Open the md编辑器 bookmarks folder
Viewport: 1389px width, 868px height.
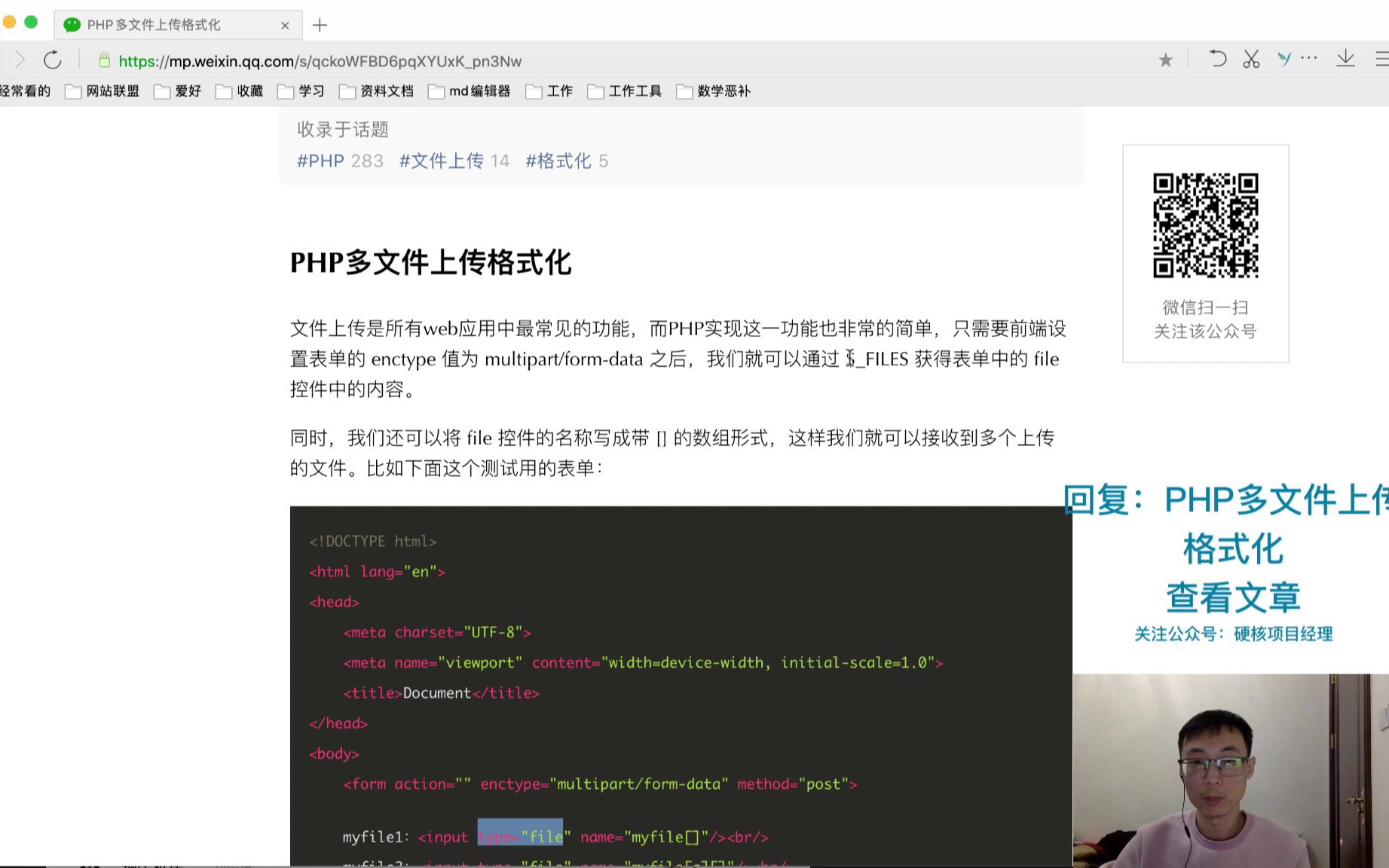tap(470, 91)
